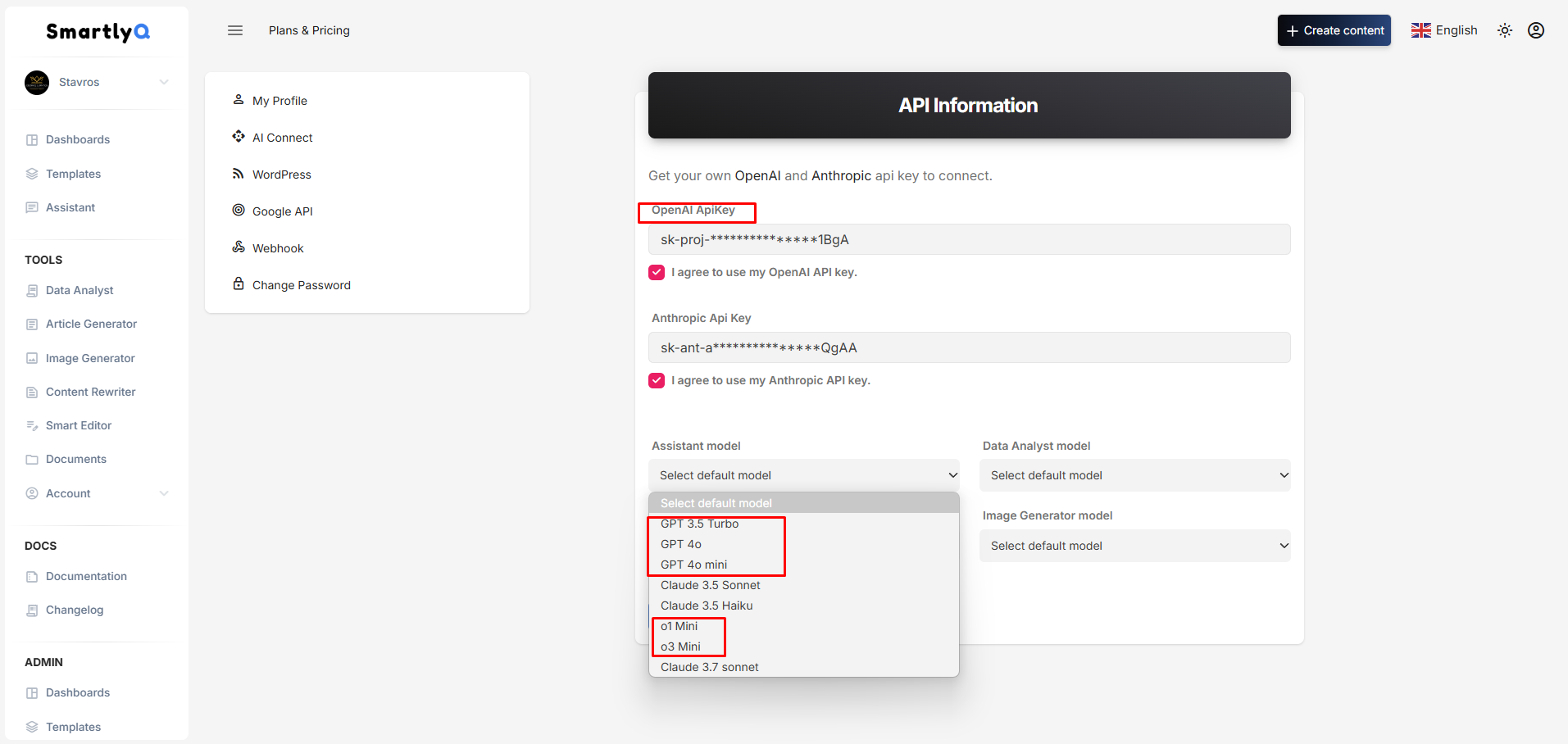Screen dimensions: 1568x744
Task: Choose Claude 3.7 sonnet option
Action: tap(804, 667)
